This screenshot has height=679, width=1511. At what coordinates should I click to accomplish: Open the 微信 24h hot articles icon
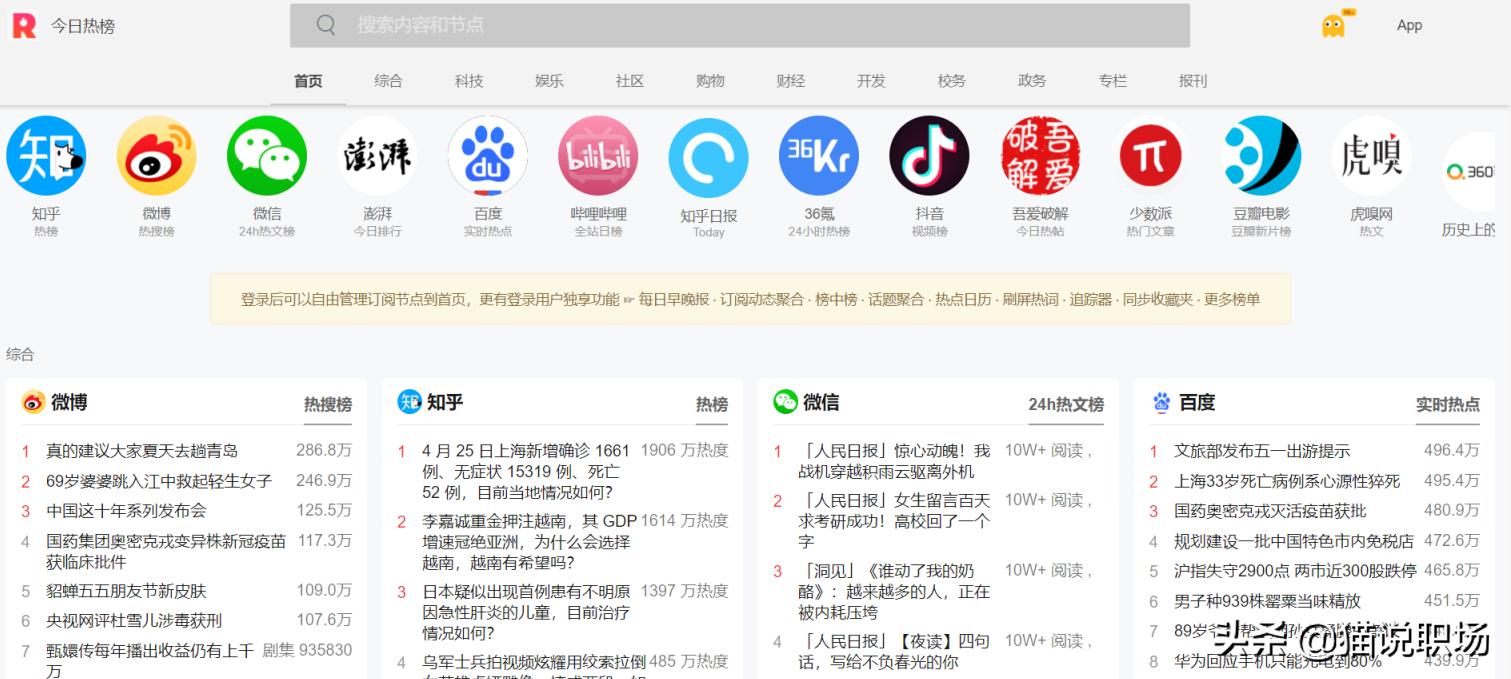267,155
